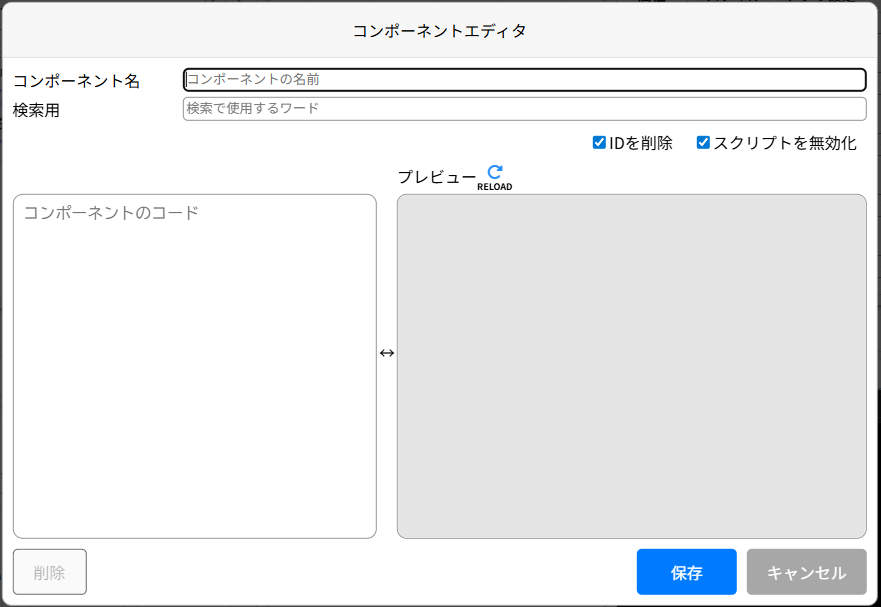Image resolution: width=881 pixels, height=607 pixels.
Task: Click inside the gray preview panel
Action: coord(632,365)
